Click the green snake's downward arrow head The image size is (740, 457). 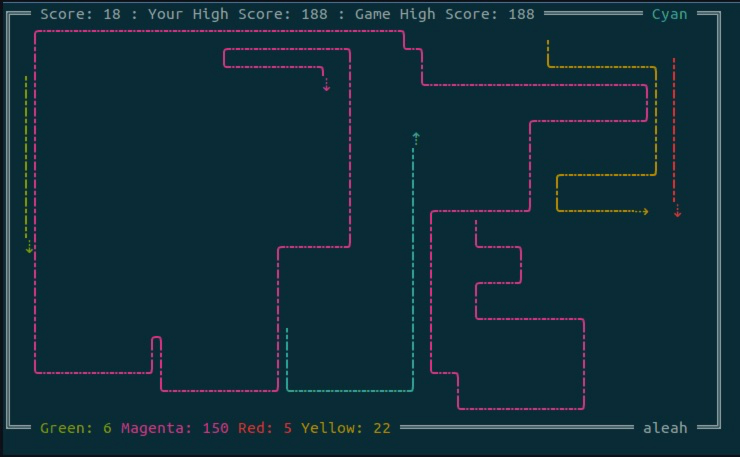point(29,248)
